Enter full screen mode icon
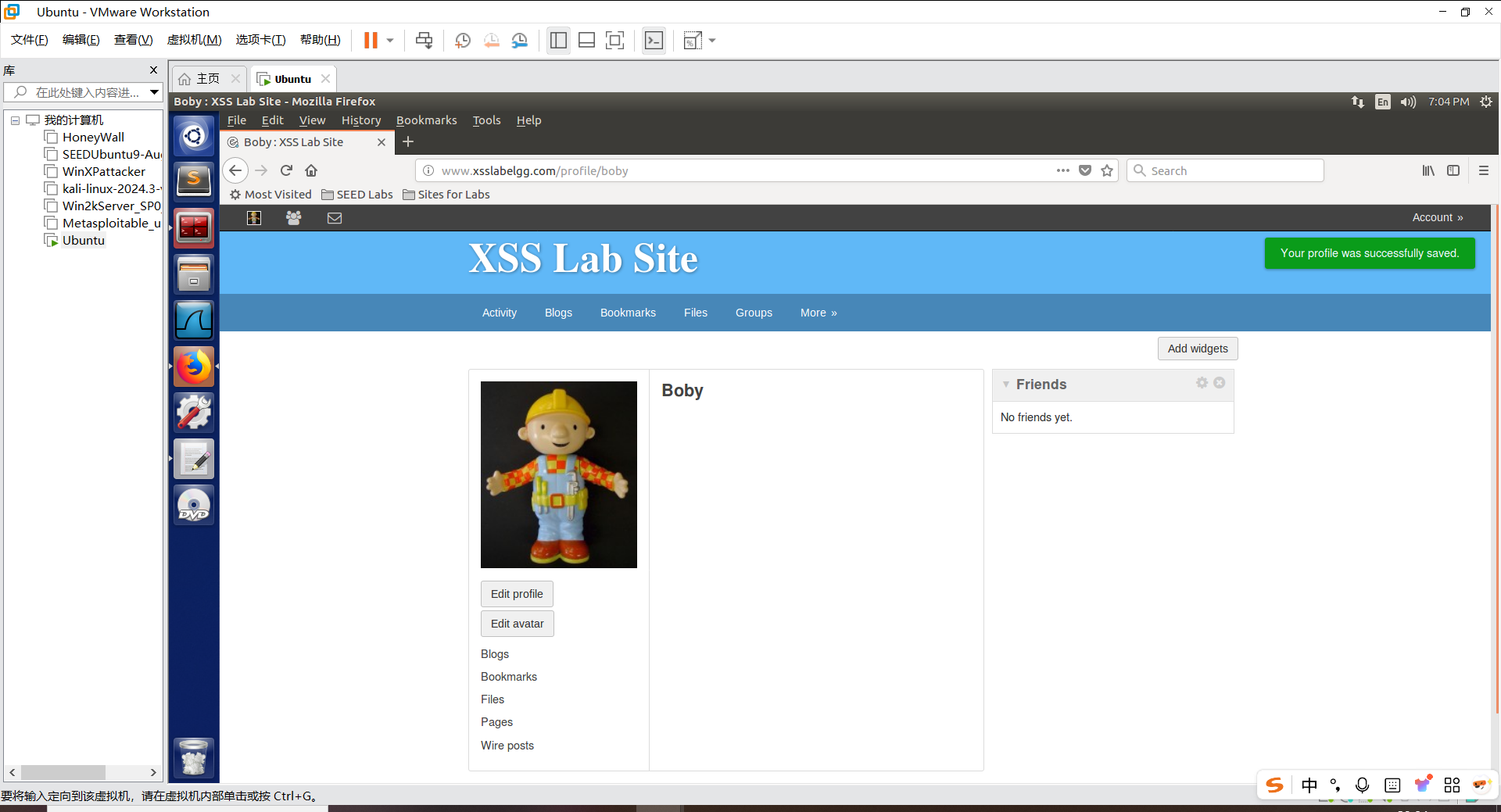This screenshot has height=812, width=1501. click(615, 41)
